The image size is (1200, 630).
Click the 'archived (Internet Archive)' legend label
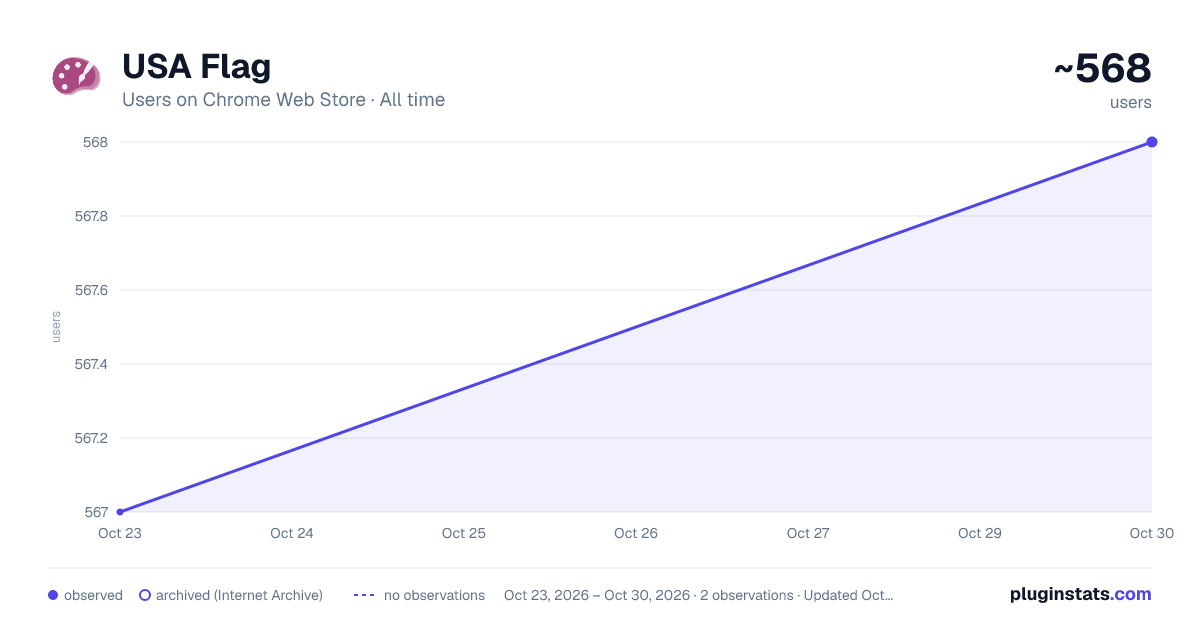click(x=239, y=595)
